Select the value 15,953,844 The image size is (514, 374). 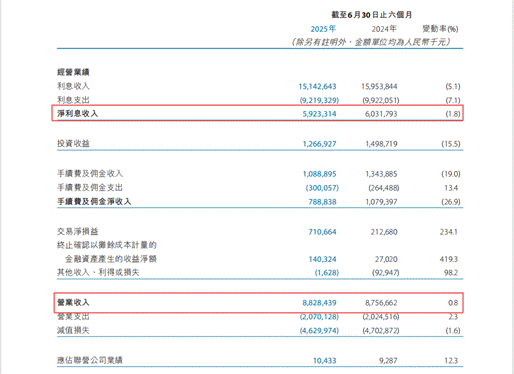[379, 87]
